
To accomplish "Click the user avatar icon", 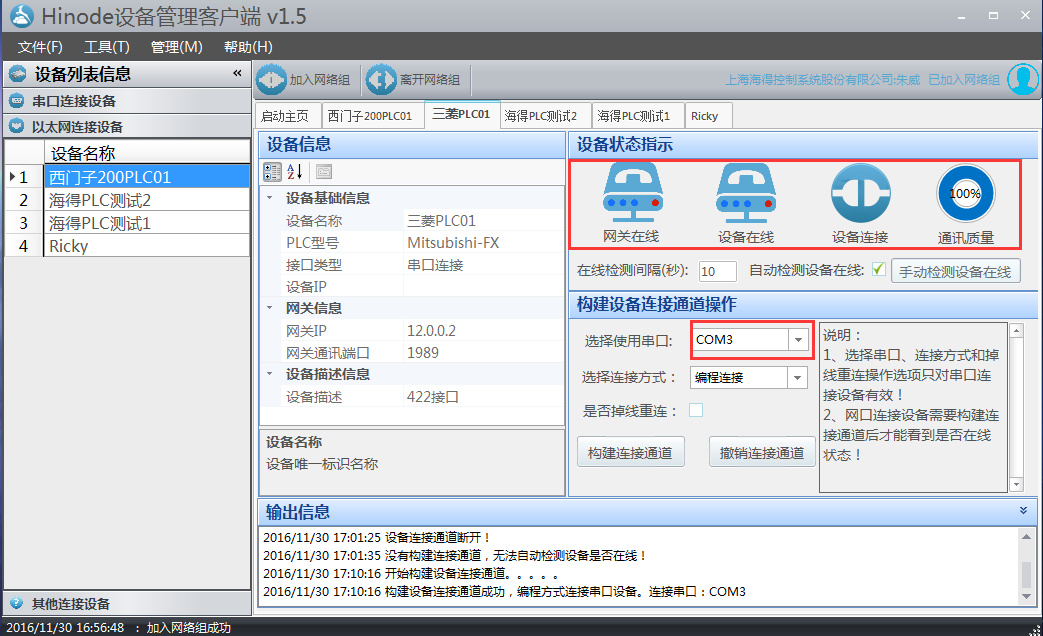I will (1022, 79).
